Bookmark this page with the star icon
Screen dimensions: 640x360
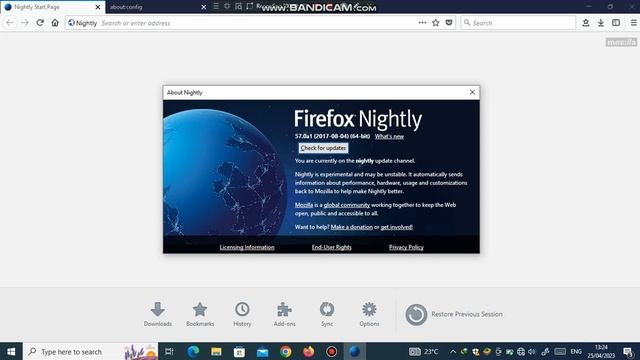pyautogui.click(x=436, y=23)
